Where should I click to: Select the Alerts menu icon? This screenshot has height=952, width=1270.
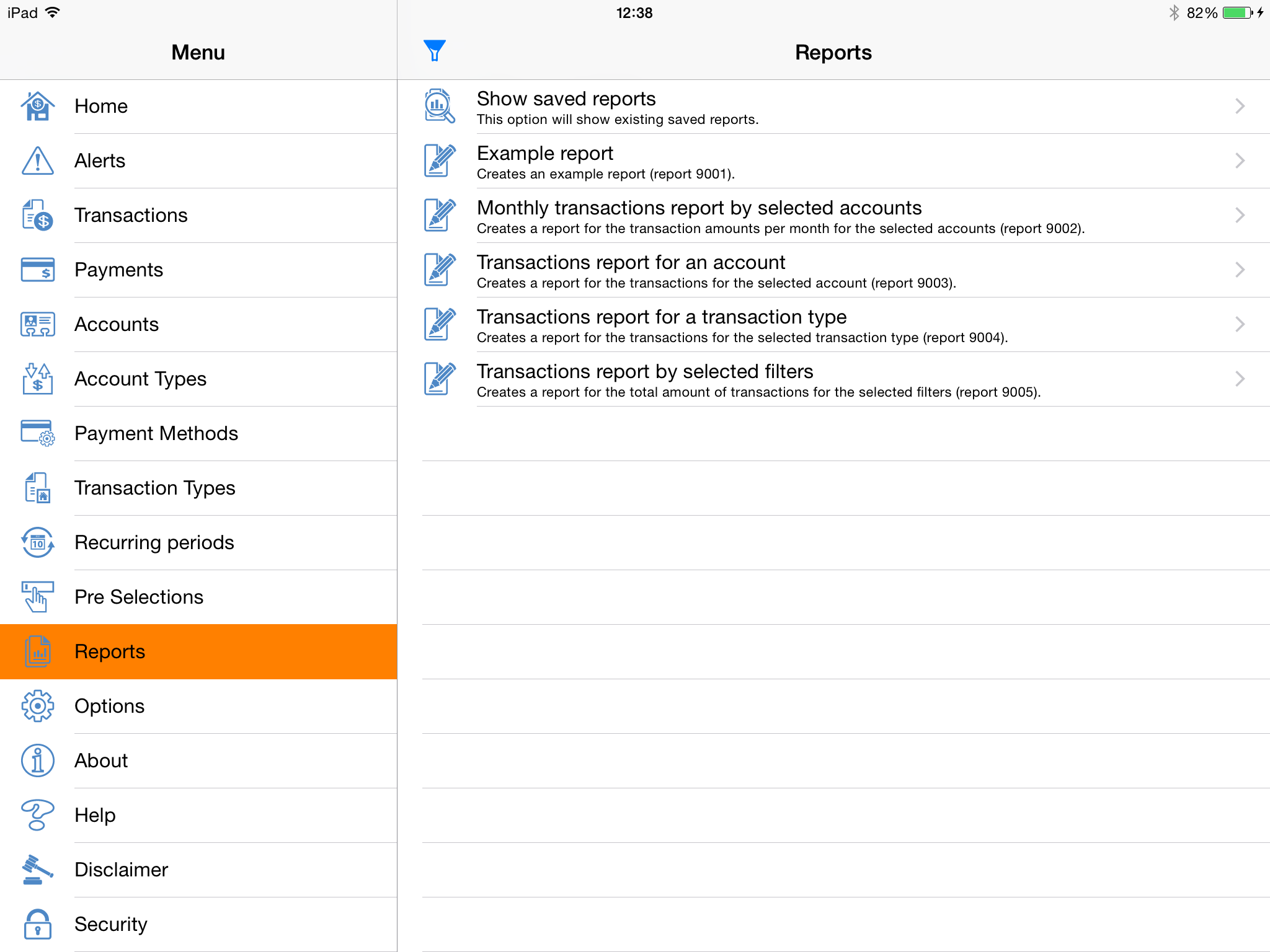pos(37,160)
